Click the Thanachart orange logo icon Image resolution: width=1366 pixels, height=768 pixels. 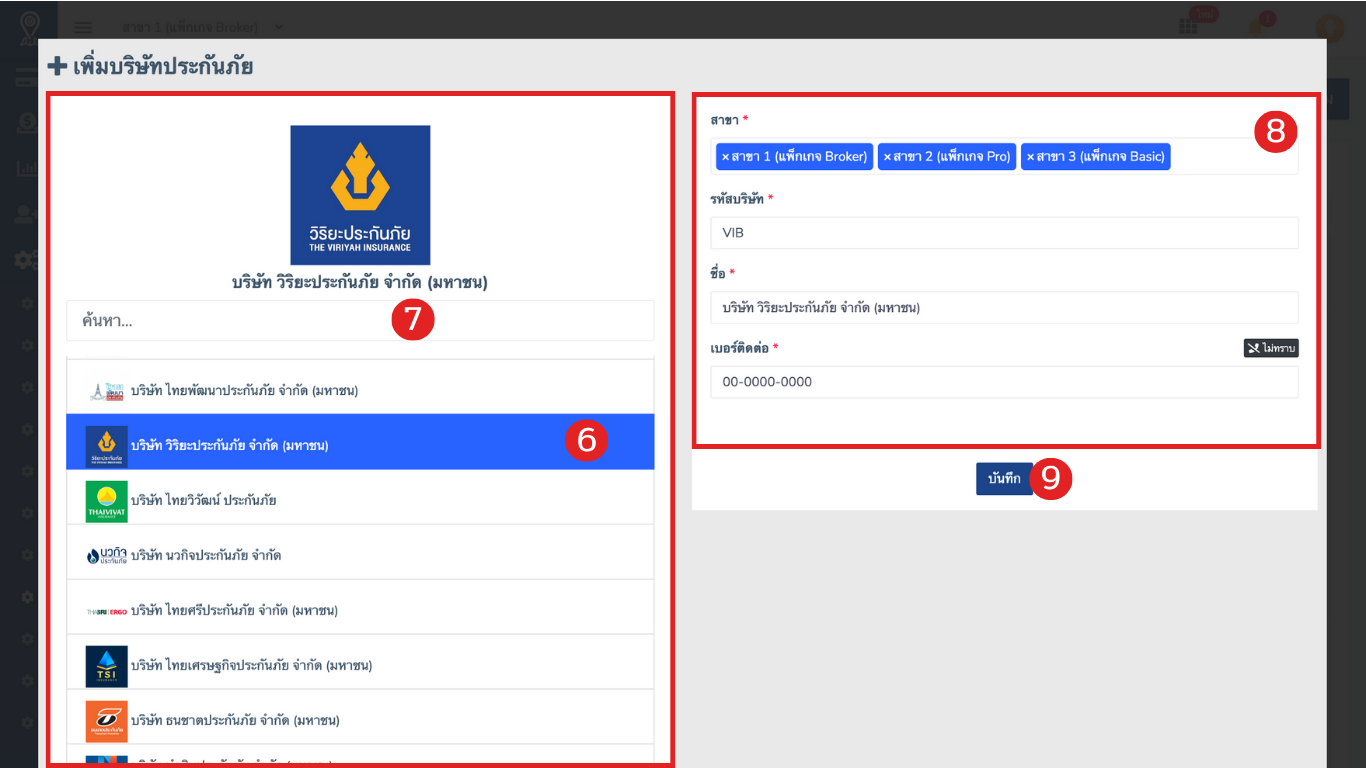107,721
